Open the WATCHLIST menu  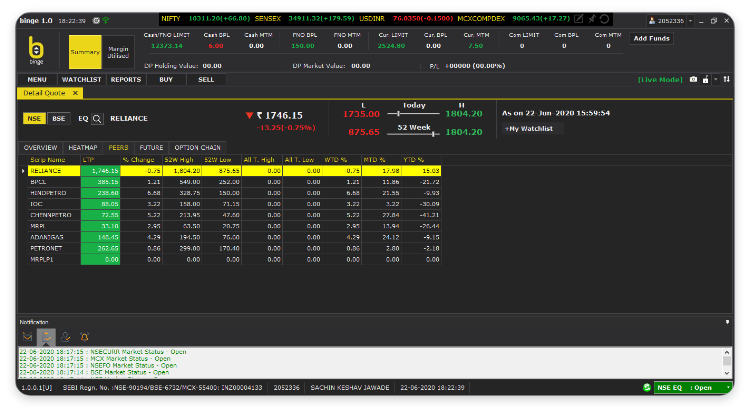coord(81,80)
